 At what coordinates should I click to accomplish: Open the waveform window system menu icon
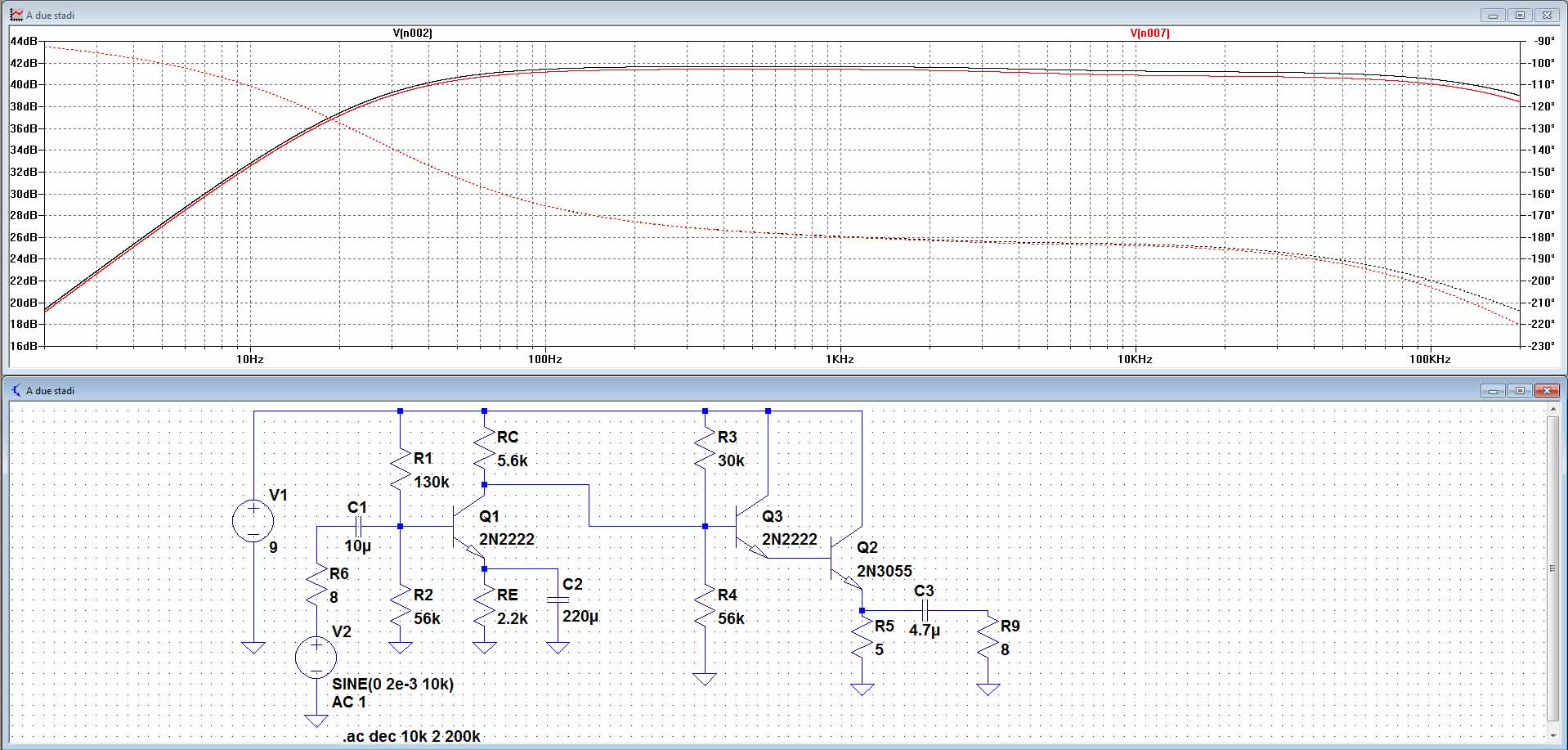pyautogui.click(x=16, y=15)
